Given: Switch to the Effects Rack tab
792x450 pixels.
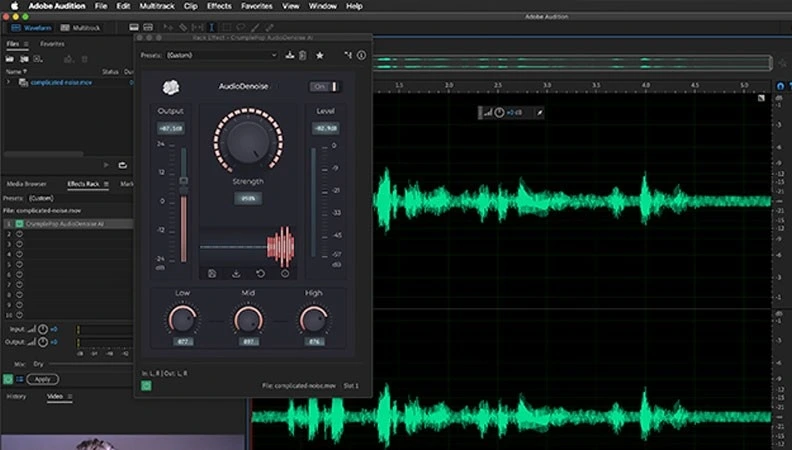Looking at the screenshot, I should [83, 184].
